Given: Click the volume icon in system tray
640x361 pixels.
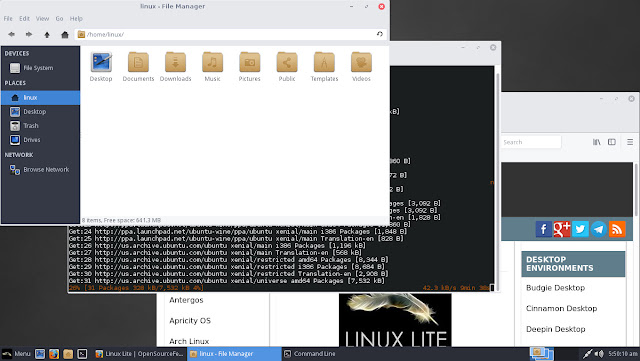Looking at the screenshot, I should click(599, 354).
